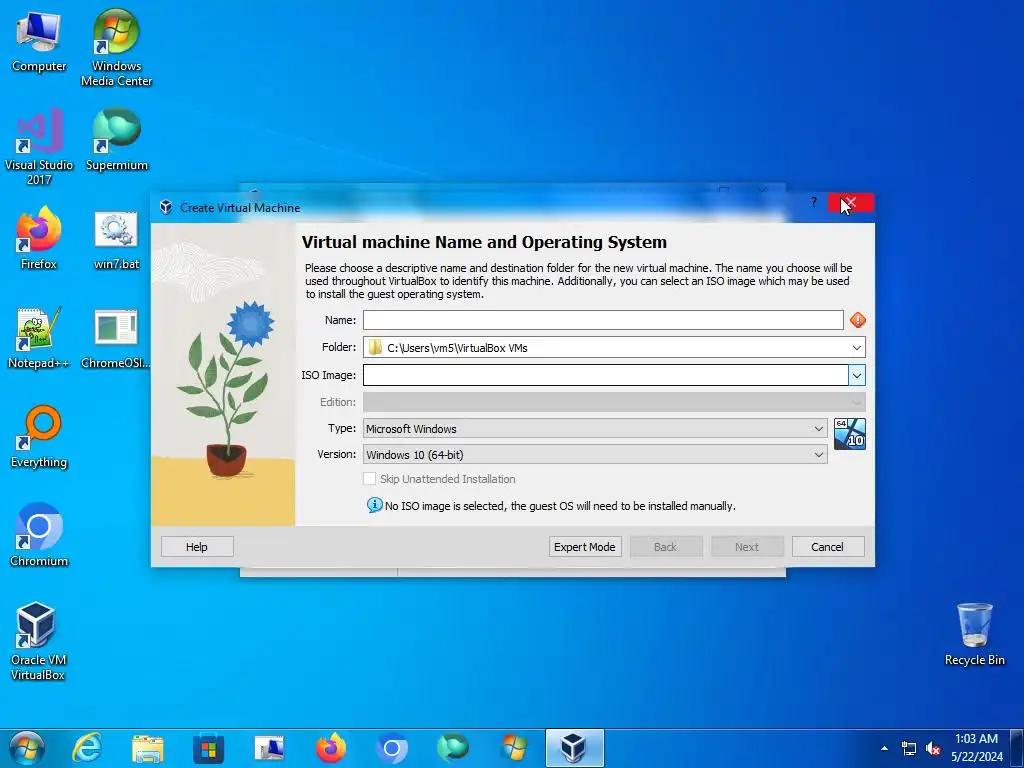Click the taskbar clock and date

pos(976,748)
